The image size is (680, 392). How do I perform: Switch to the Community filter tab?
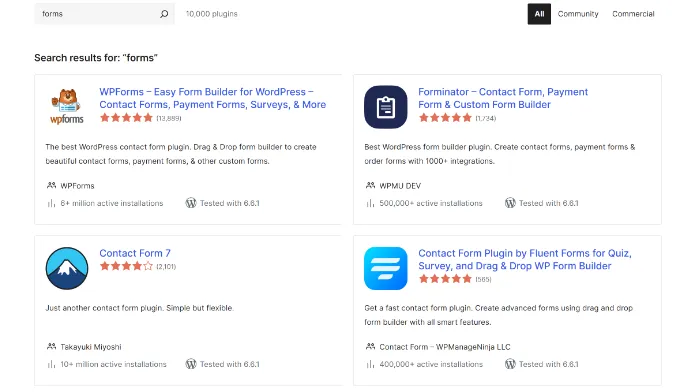(x=578, y=14)
